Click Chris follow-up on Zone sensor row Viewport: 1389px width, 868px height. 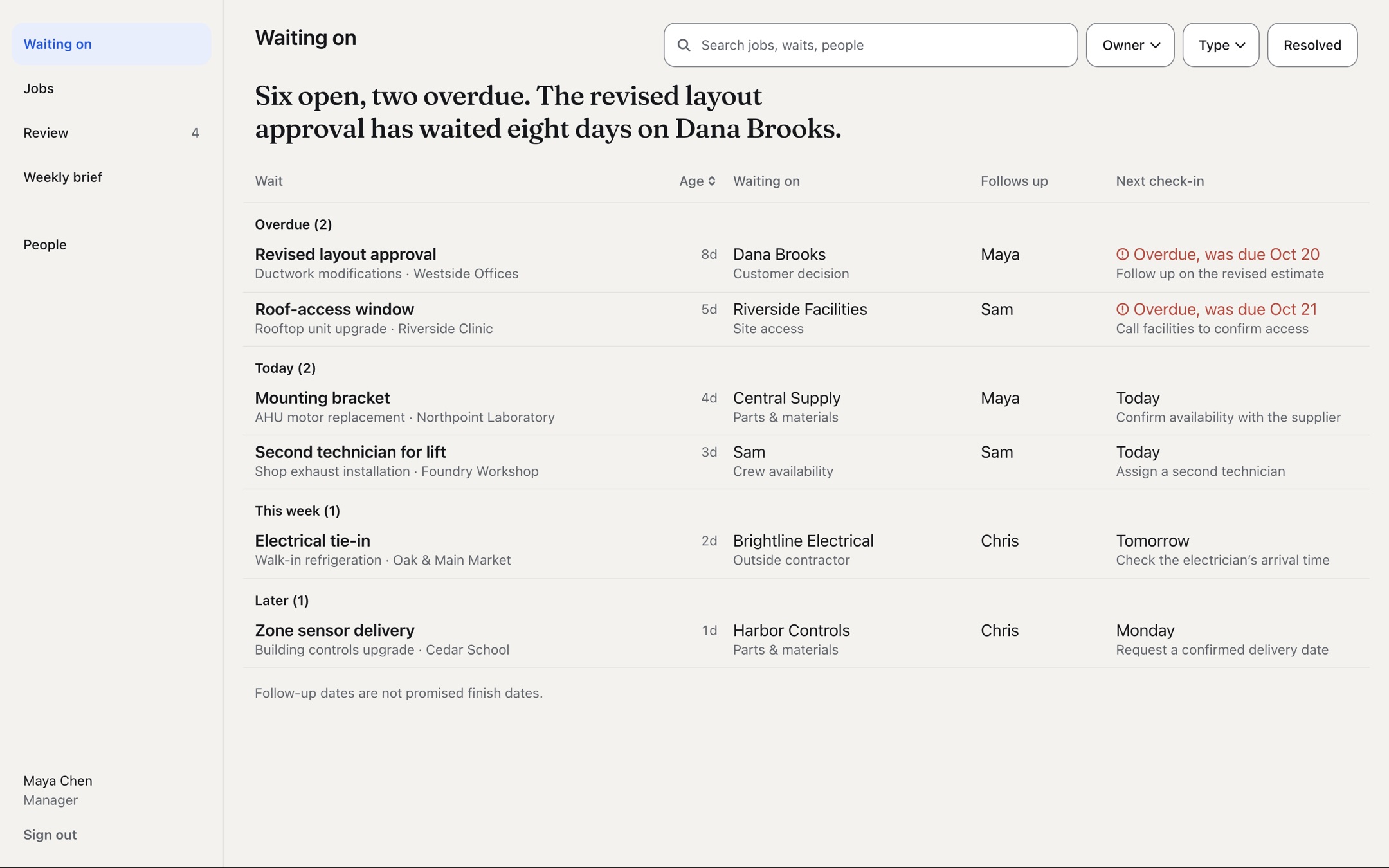[x=1000, y=630]
